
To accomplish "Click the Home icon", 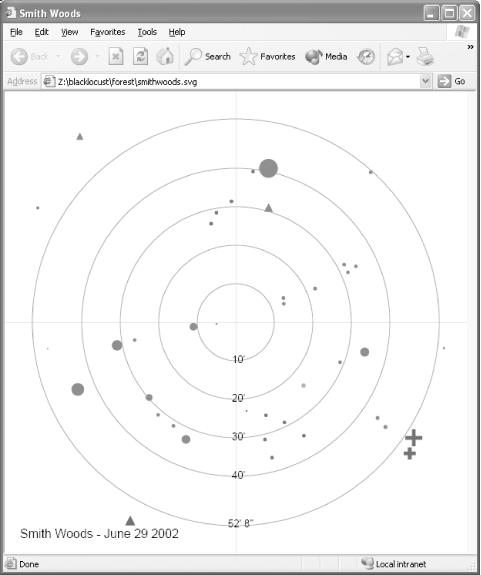I will pyautogui.click(x=165, y=56).
